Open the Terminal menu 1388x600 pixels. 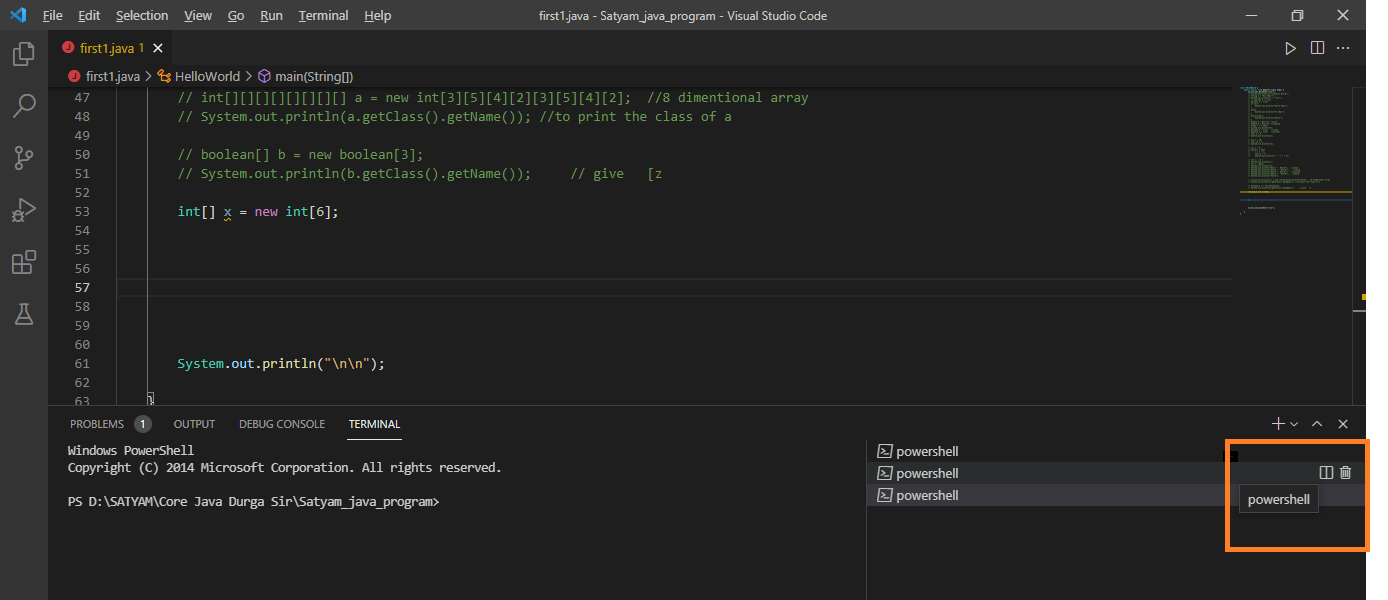pyautogui.click(x=322, y=15)
